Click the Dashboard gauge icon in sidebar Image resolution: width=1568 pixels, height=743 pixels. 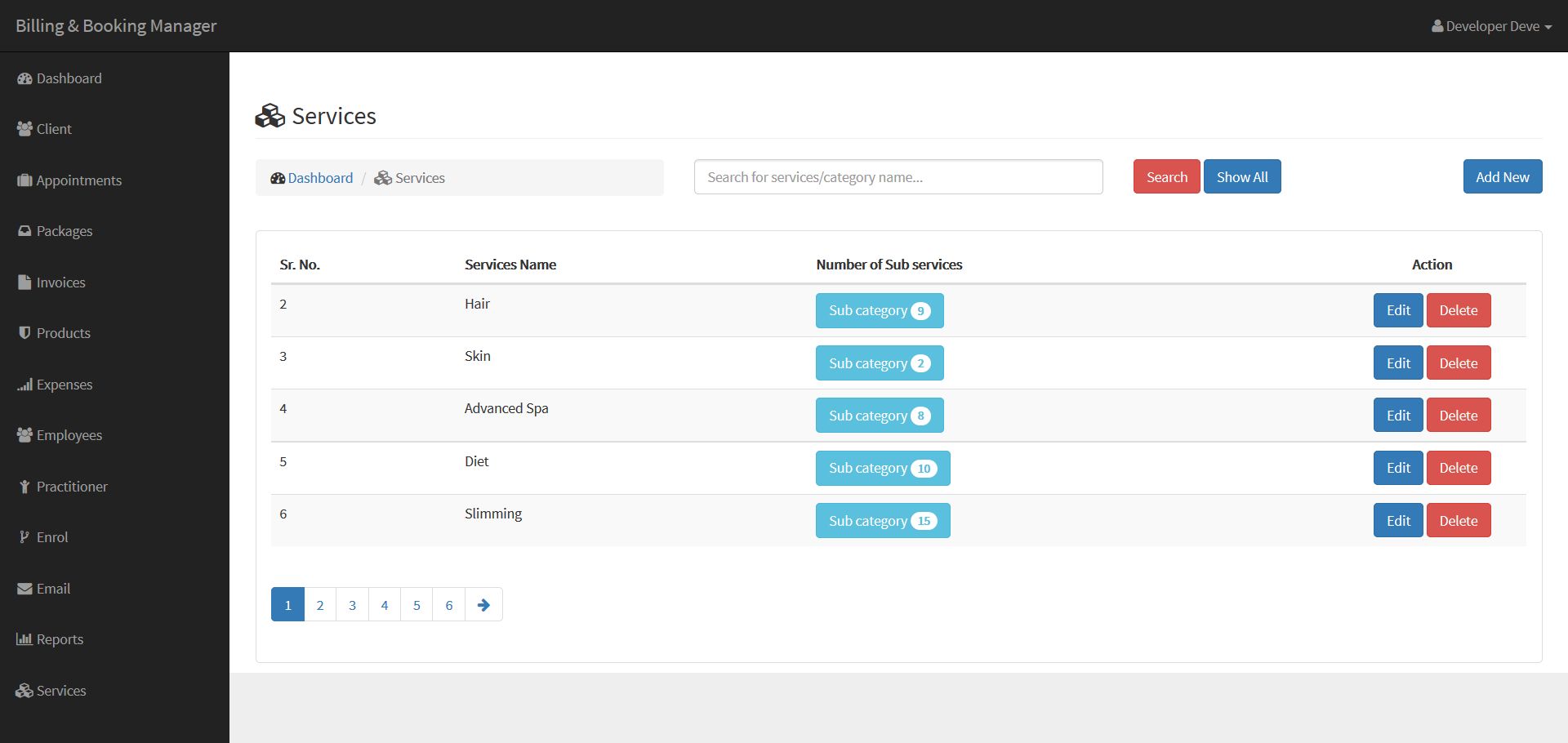[x=24, y=79]
